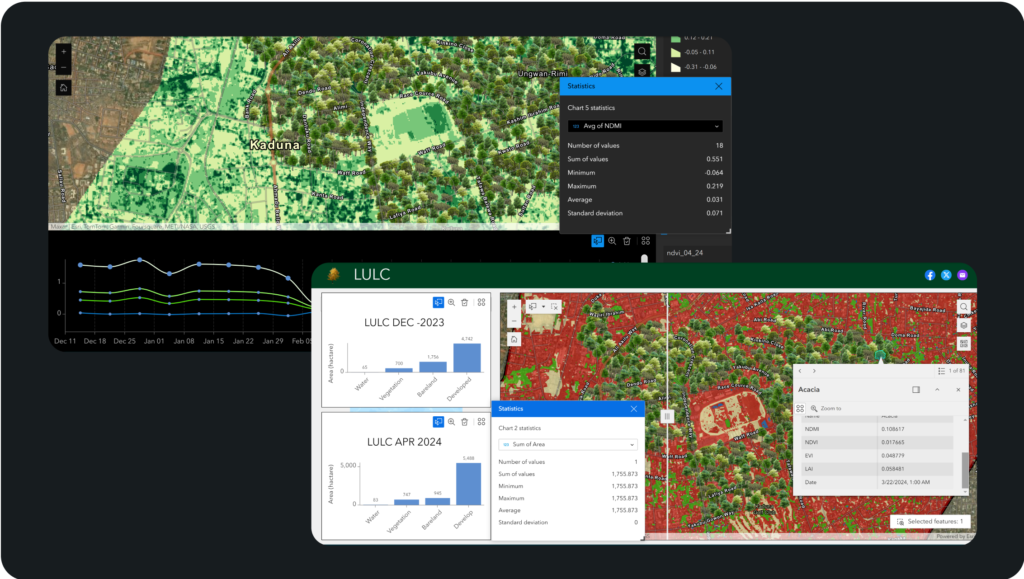Viewport: 1024px width, 579px height.
Task: Click the 'Selected features: 1' button
Action: [x=929, y=521]
